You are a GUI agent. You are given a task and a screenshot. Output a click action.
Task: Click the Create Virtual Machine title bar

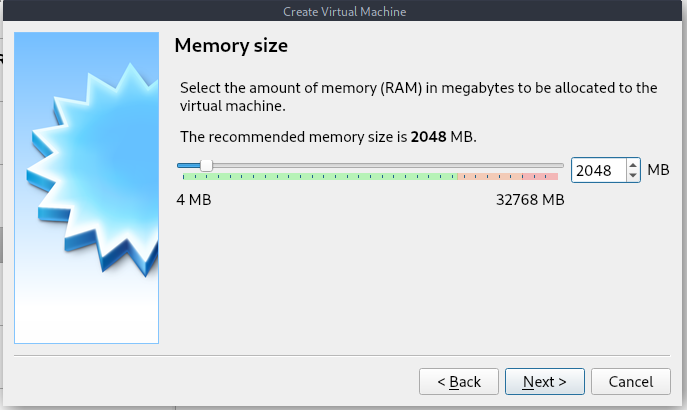pos(344,11)
